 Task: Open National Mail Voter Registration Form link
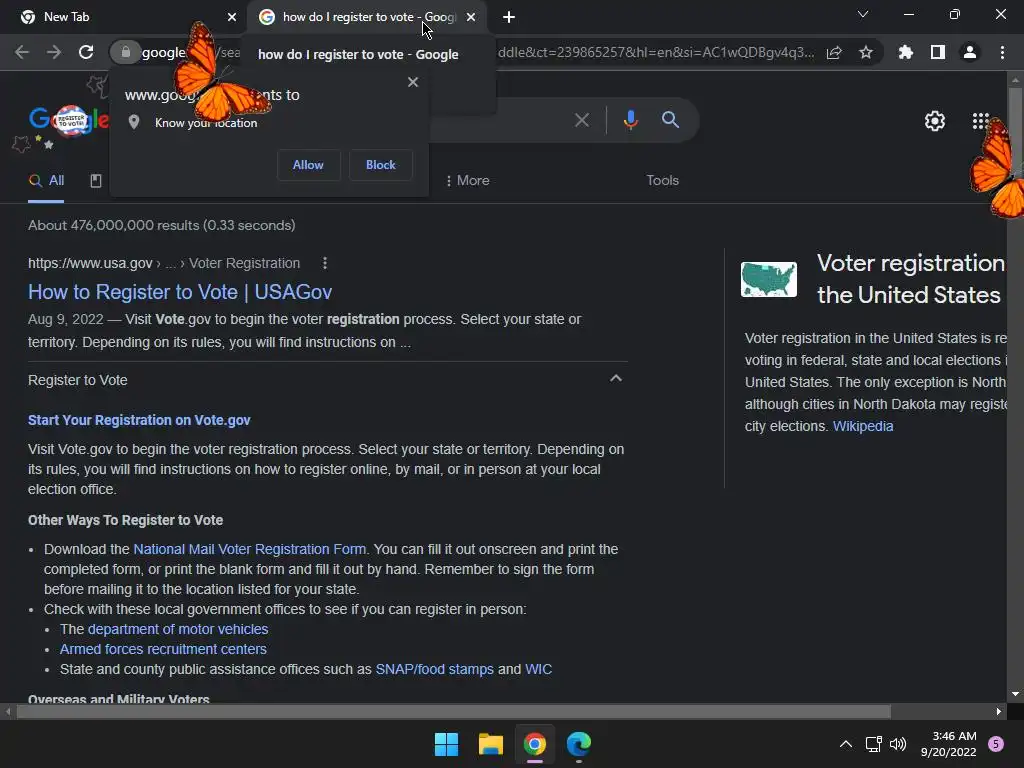tap(249, 549)
